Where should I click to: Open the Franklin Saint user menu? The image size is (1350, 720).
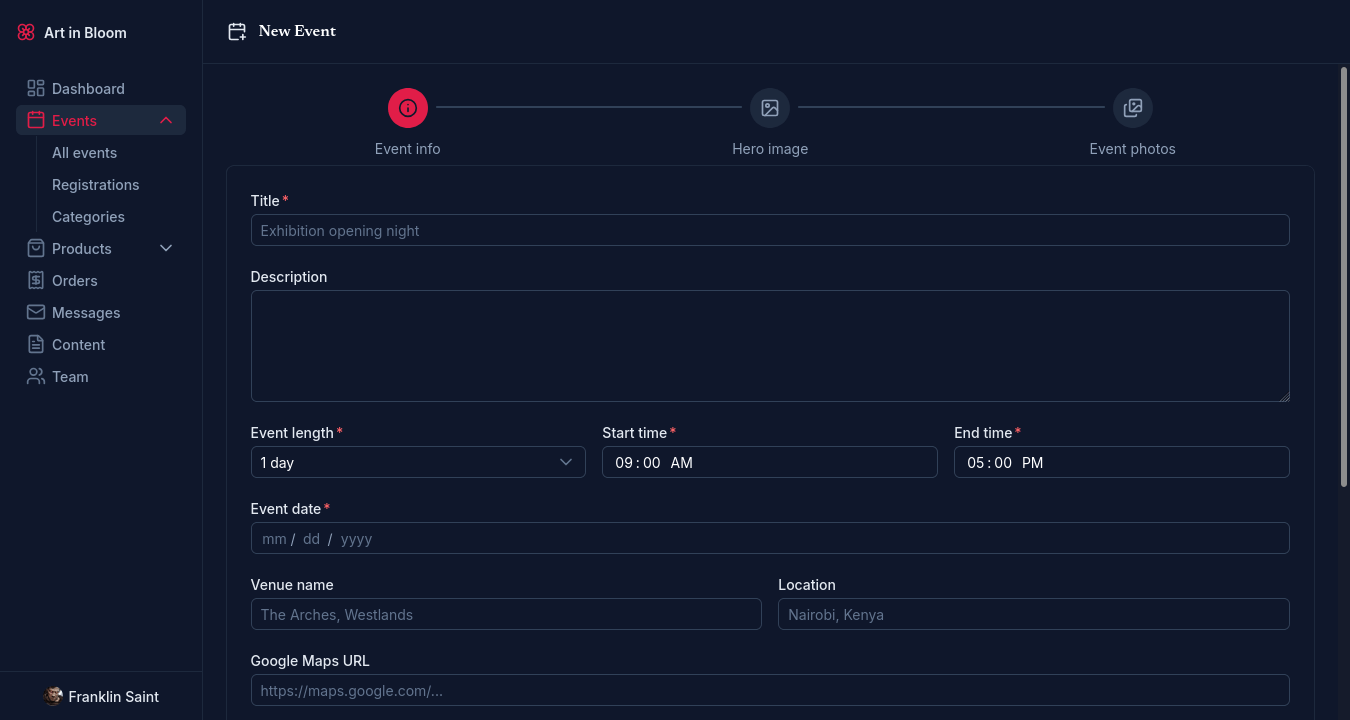point(101,696)
